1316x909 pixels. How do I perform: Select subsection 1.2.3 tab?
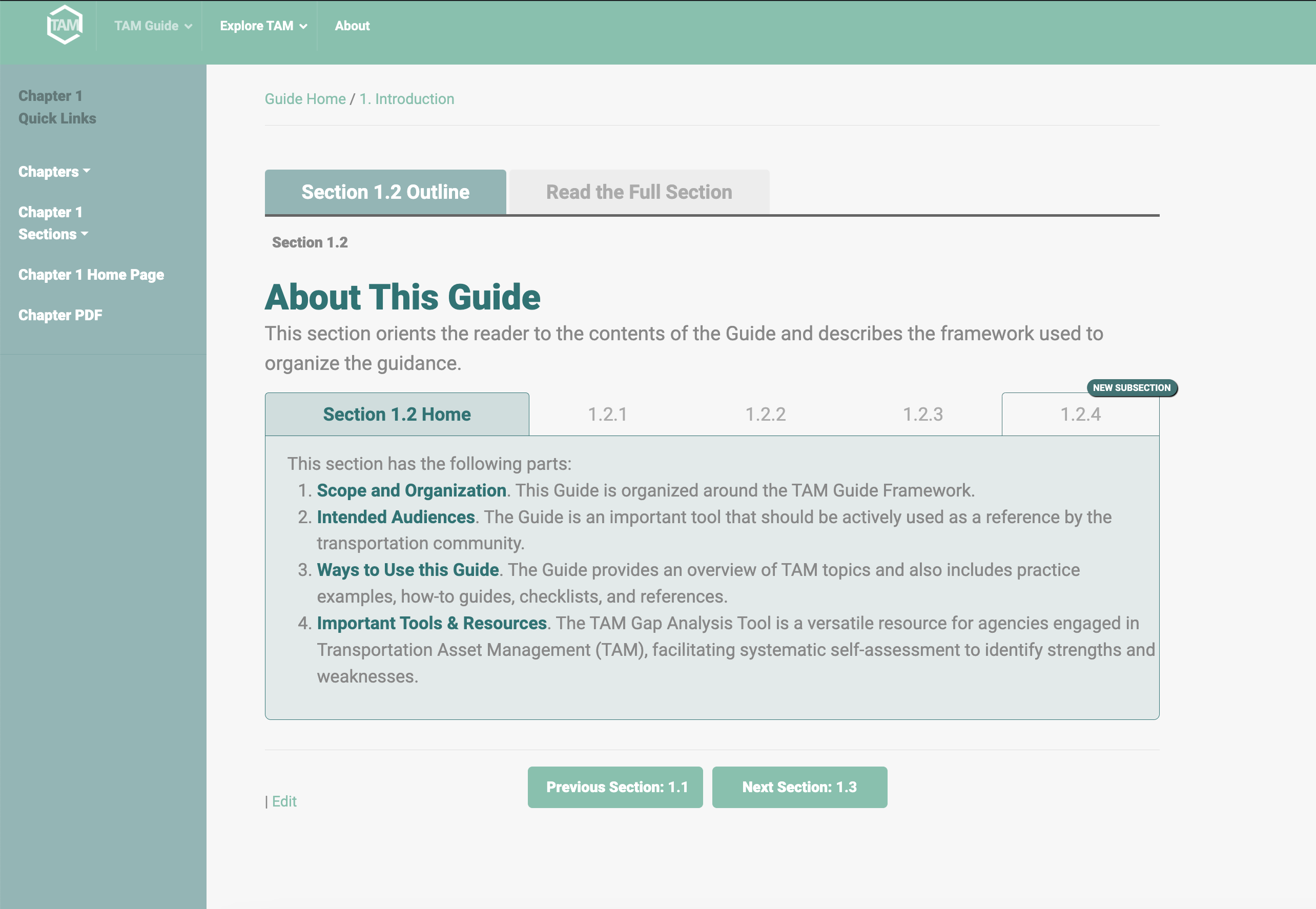point(922,414)
